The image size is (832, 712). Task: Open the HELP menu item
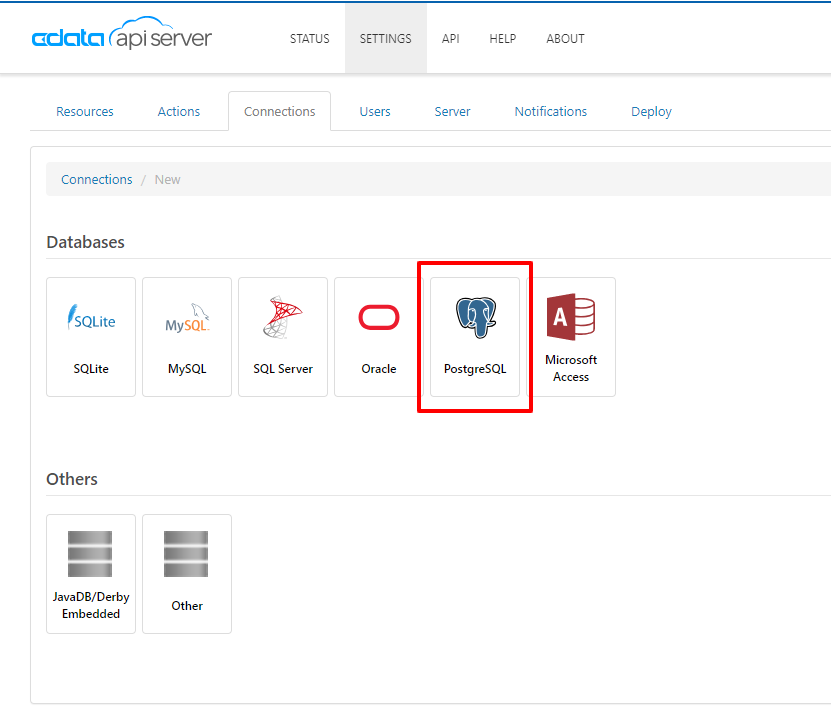point(502,39)
